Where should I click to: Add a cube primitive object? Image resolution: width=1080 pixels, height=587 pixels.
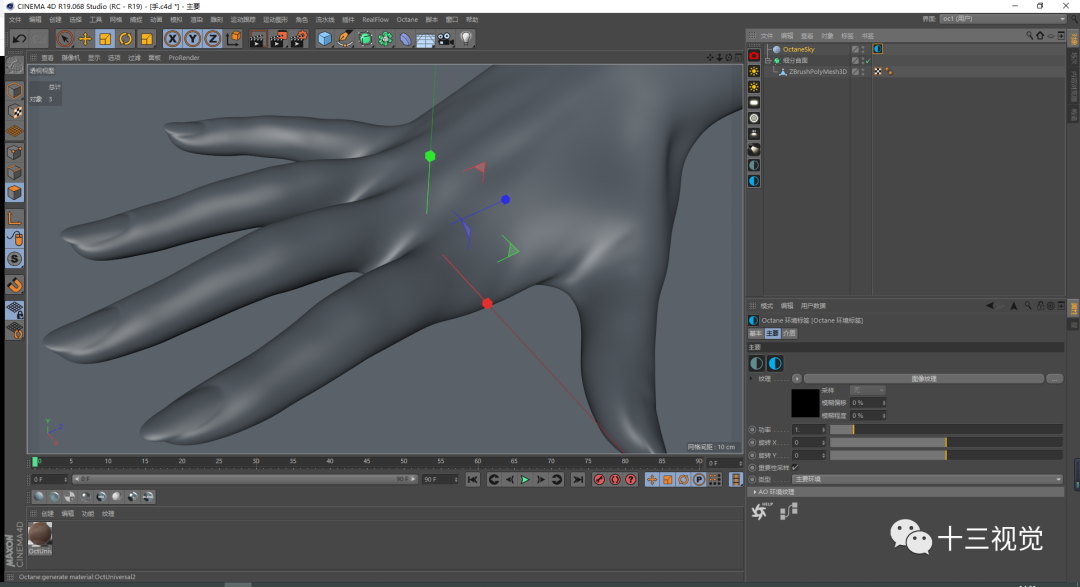(324, 39)
